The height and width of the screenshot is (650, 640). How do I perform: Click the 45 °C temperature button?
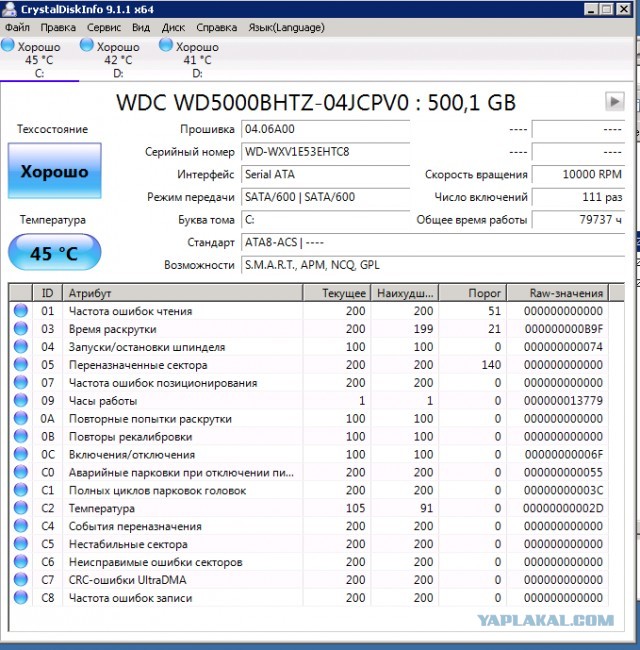click(55, 252)
